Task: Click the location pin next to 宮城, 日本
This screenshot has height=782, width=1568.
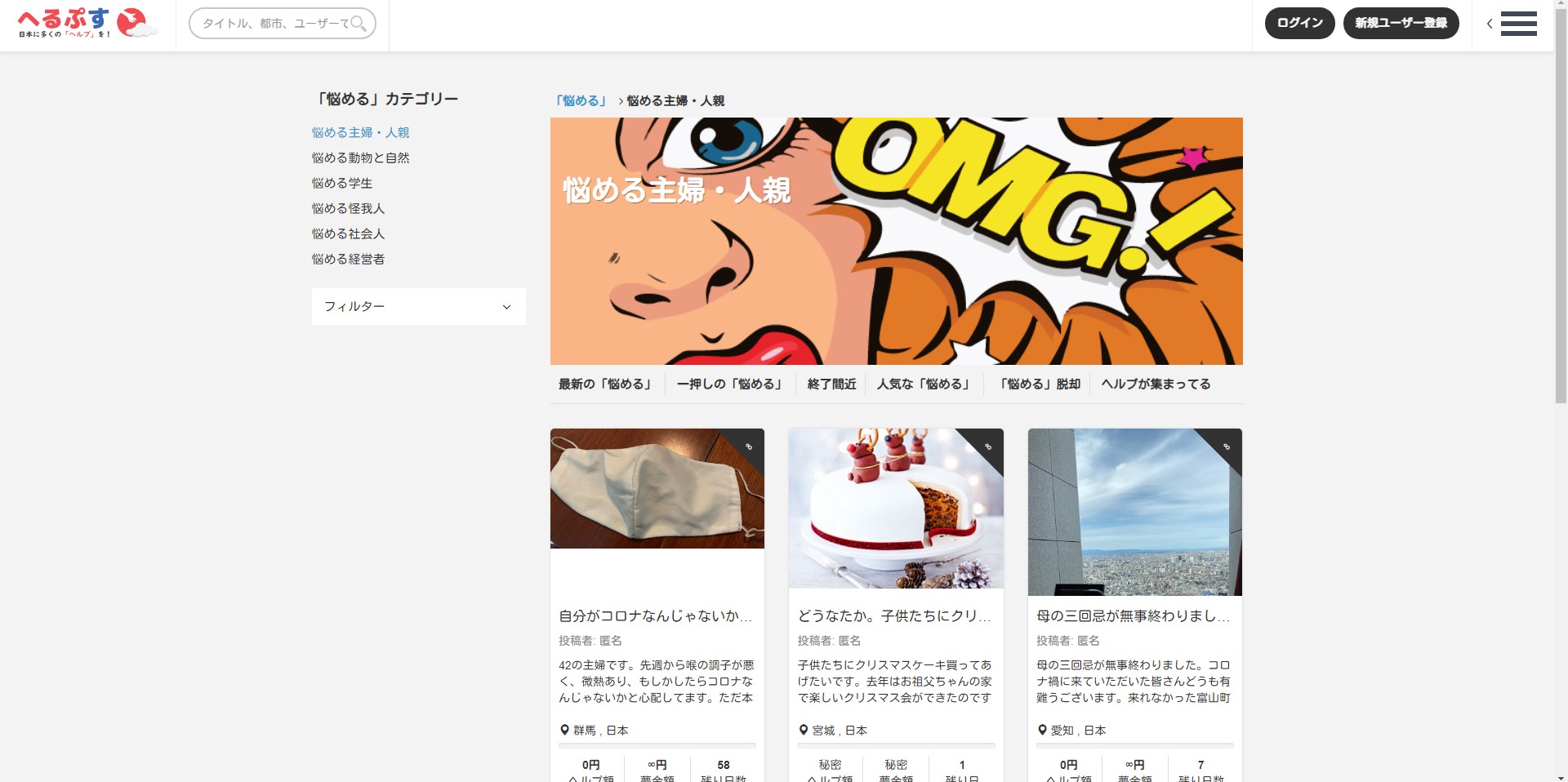Action: [x=804, y=730]
